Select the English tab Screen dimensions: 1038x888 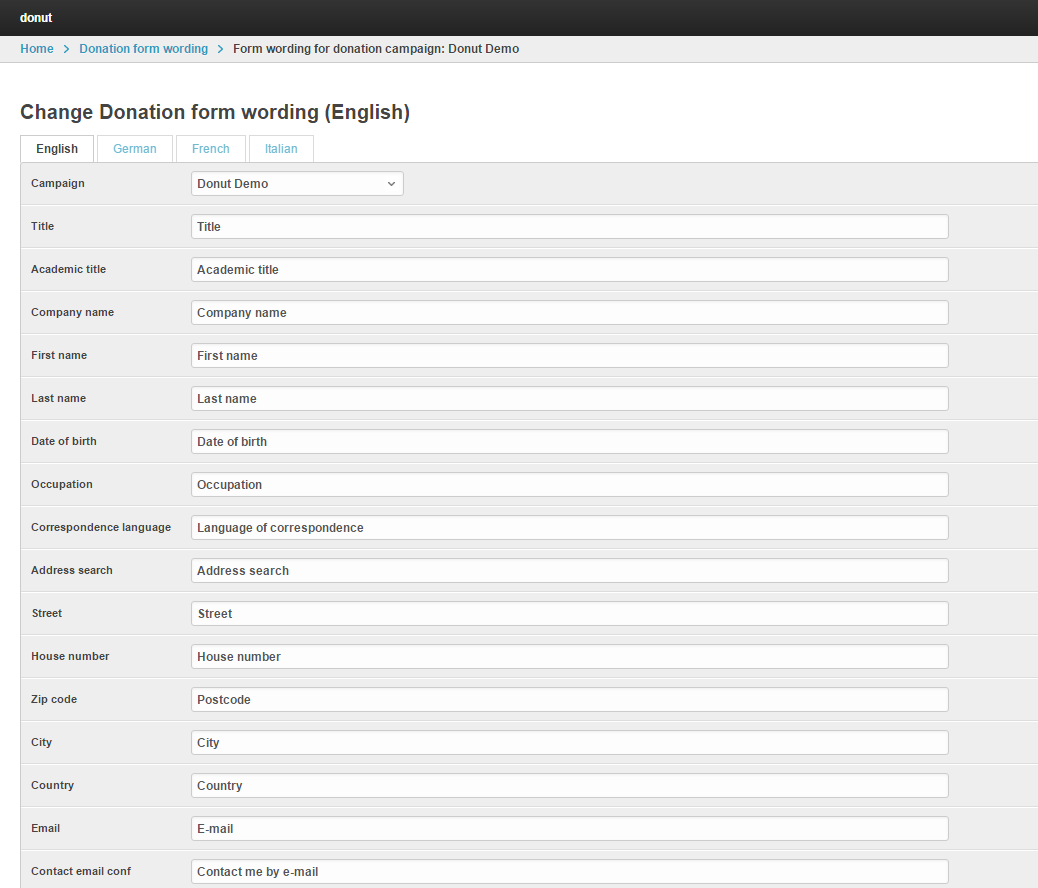(56, 148)
